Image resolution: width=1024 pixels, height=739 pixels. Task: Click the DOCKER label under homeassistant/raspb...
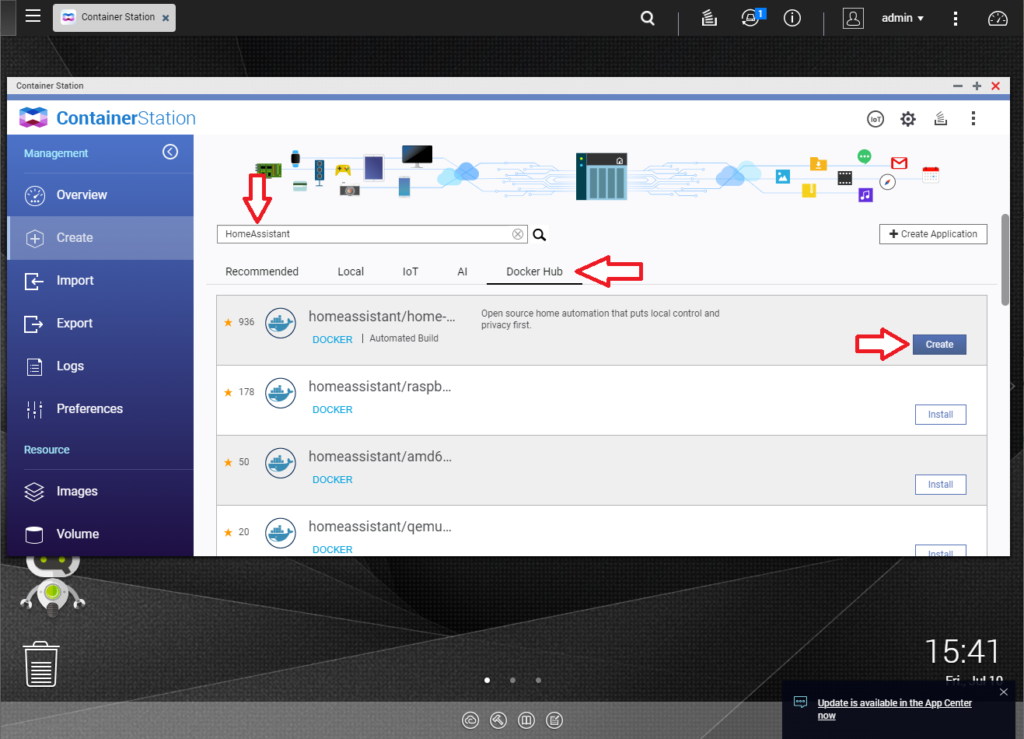332,409
